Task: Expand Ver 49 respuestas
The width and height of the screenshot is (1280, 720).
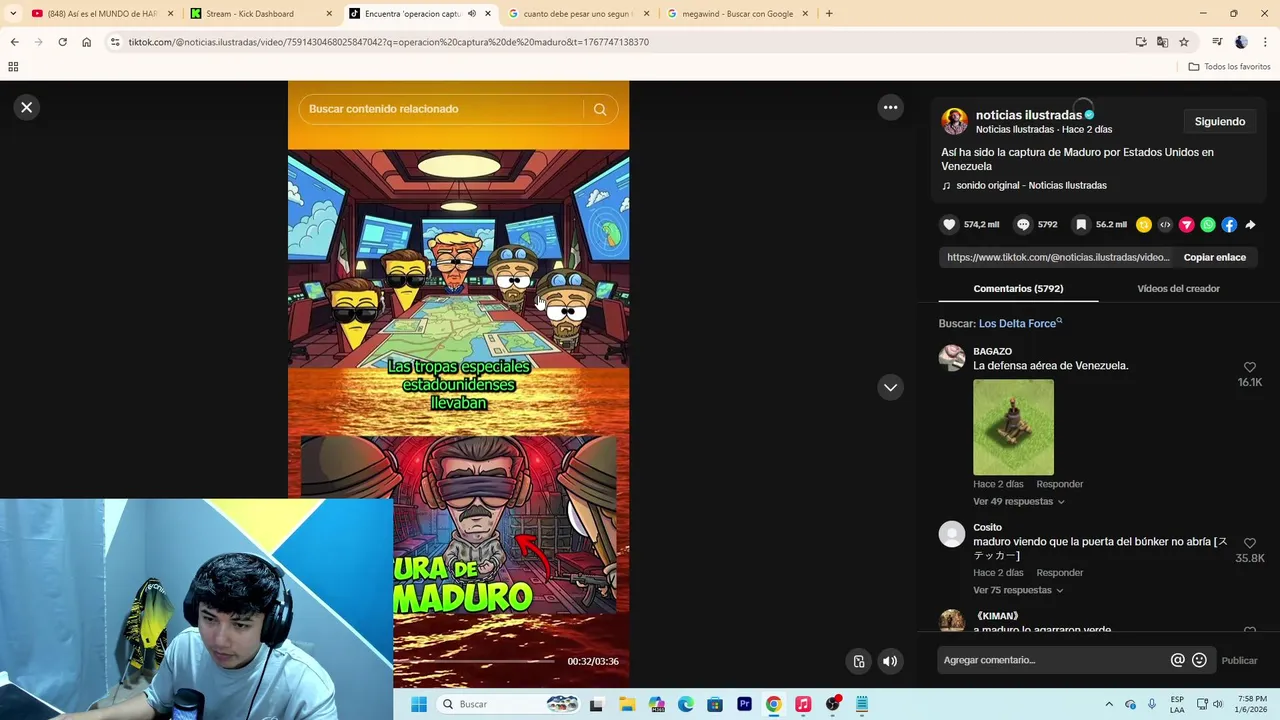Action: click(1018, 501)
